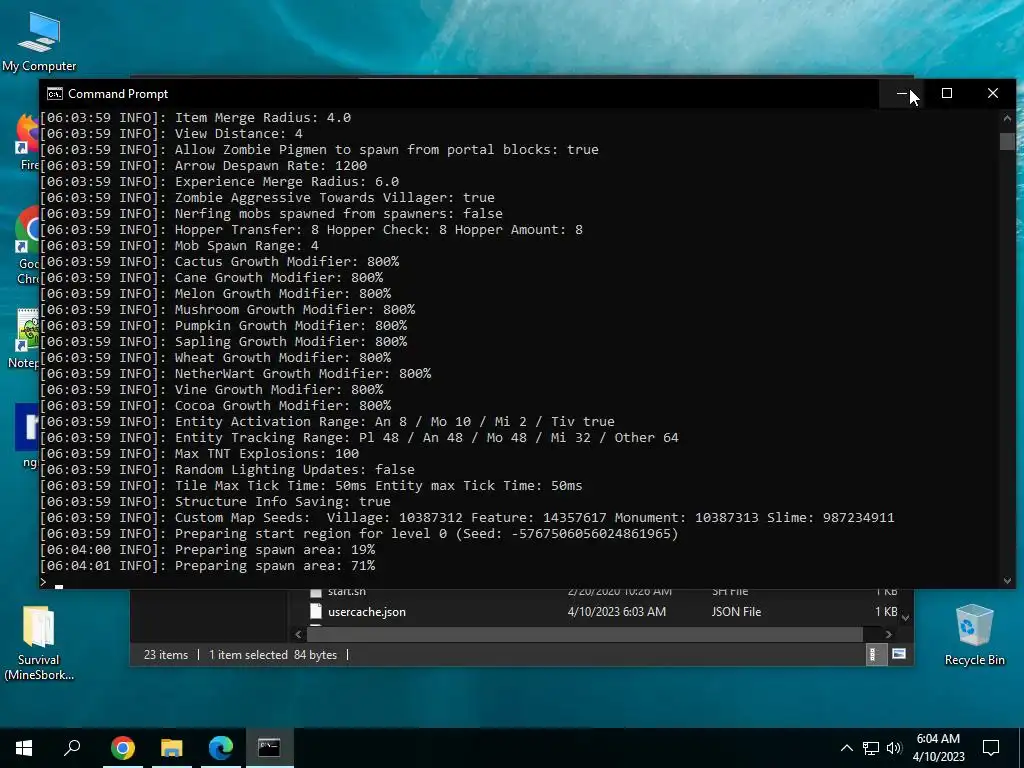1024x768 pixels.
Task: Open the Recycle Bin desktop icon
Action: coord(974,634)
